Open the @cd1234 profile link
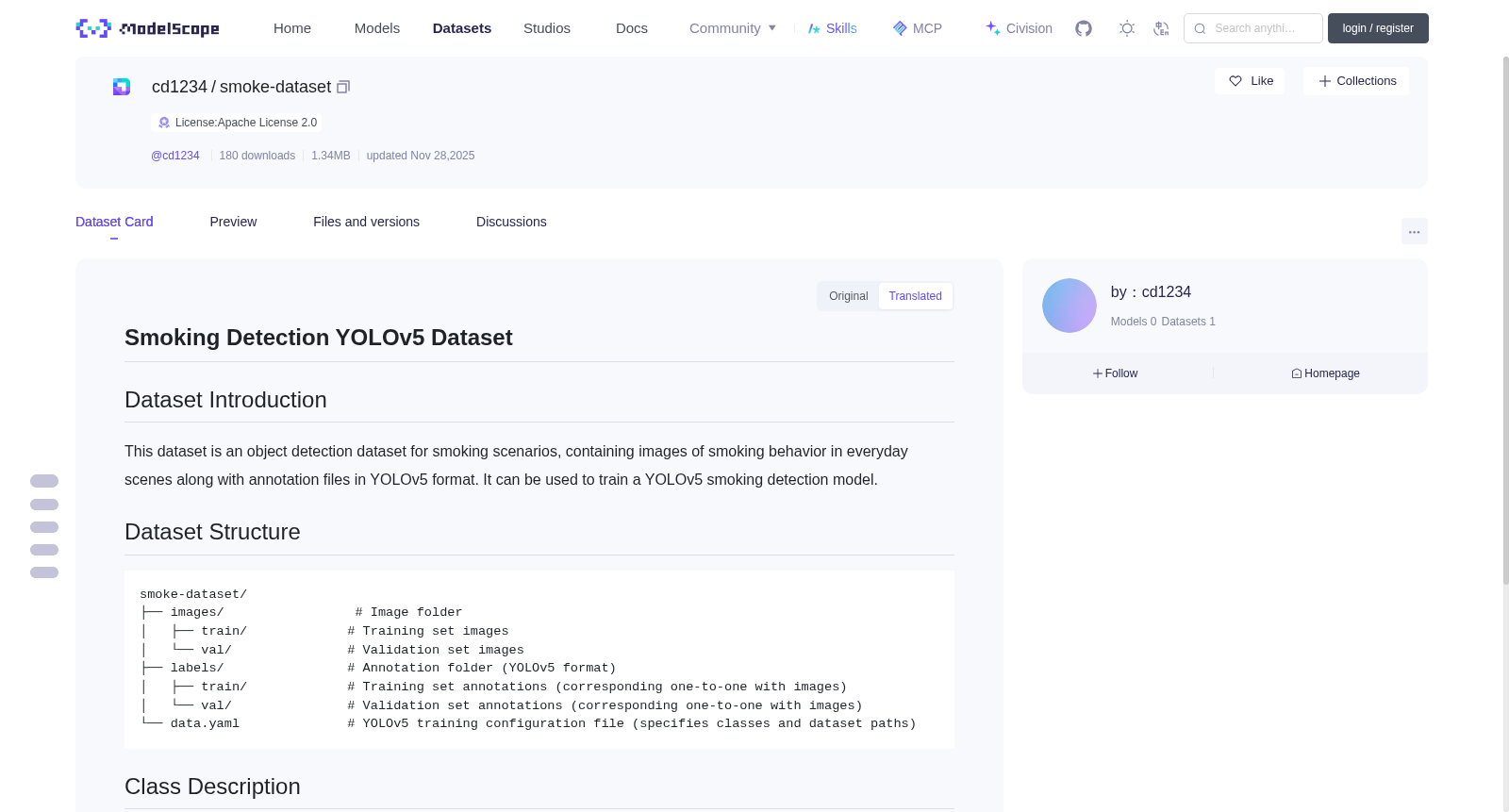The image size is (1509, 812). tap(175, 156)
